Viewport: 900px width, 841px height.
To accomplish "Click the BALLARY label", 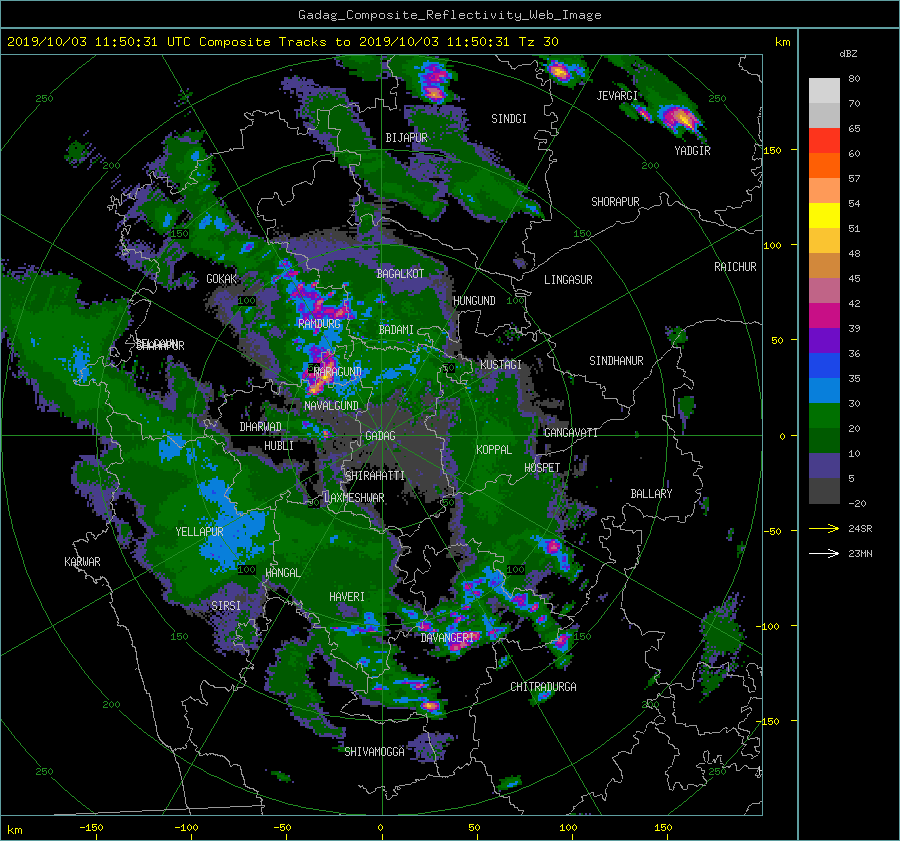I will 651,494.
